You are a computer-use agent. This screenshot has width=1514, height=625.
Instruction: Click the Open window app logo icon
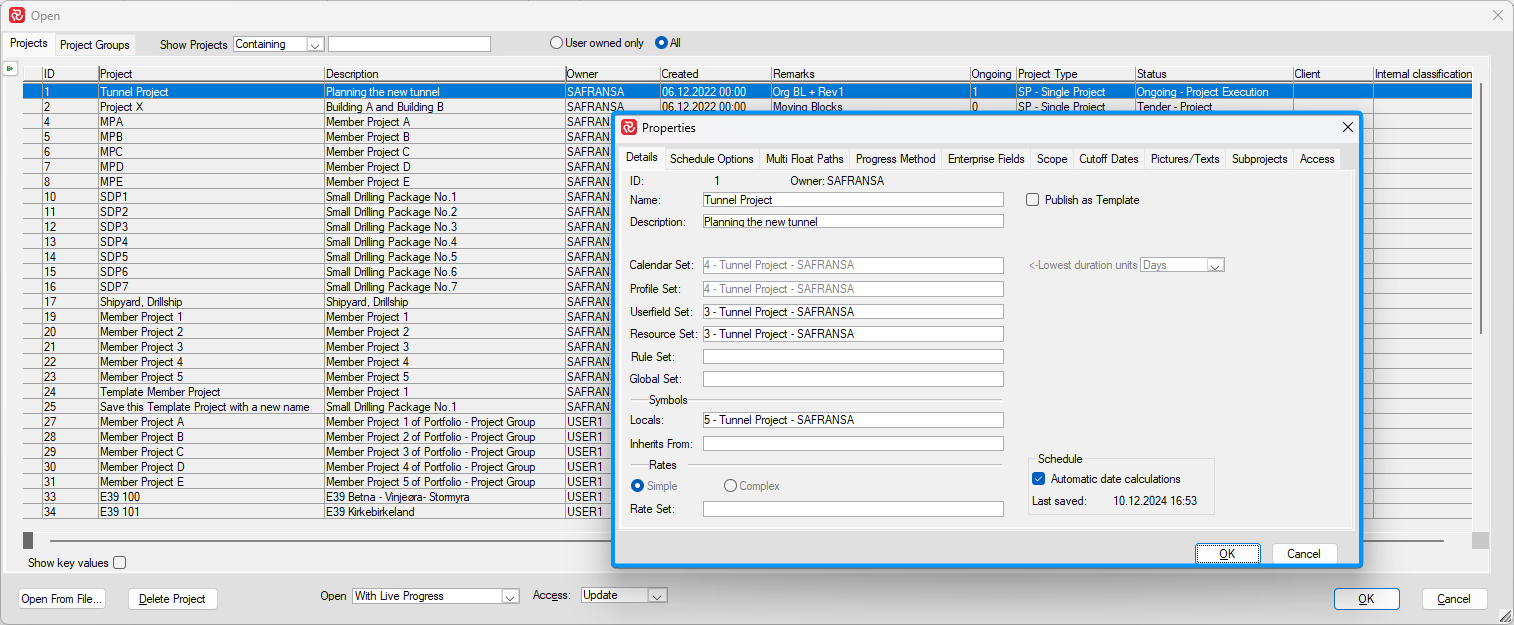(x=16, y=15)
